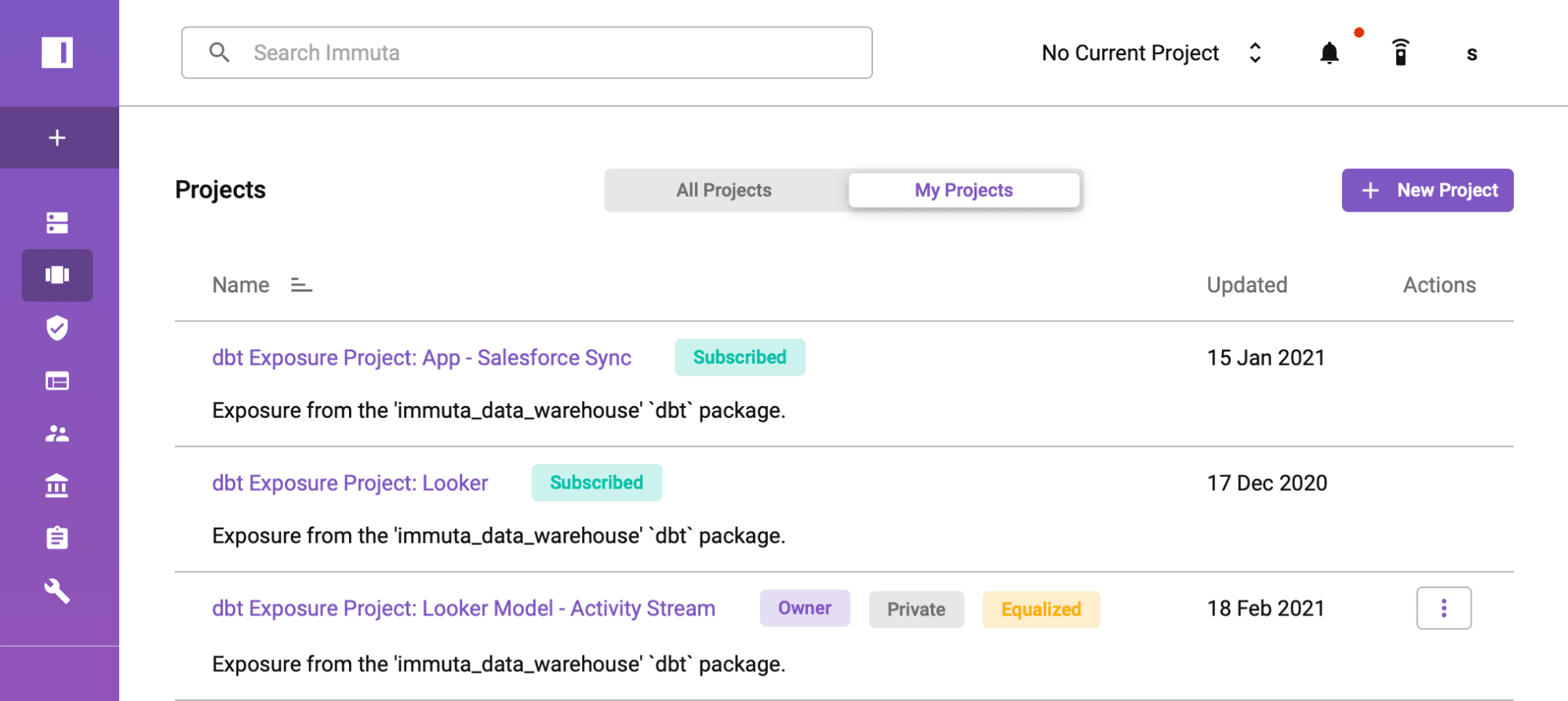Screen dimensions: 1568x701
Task: Click the Immuta logo icon
Action: pyautogui.click(x=57, y=53)
